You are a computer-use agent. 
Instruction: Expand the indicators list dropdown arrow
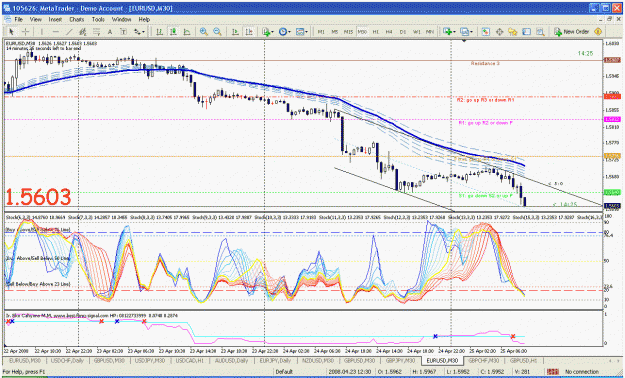point(272,32)
